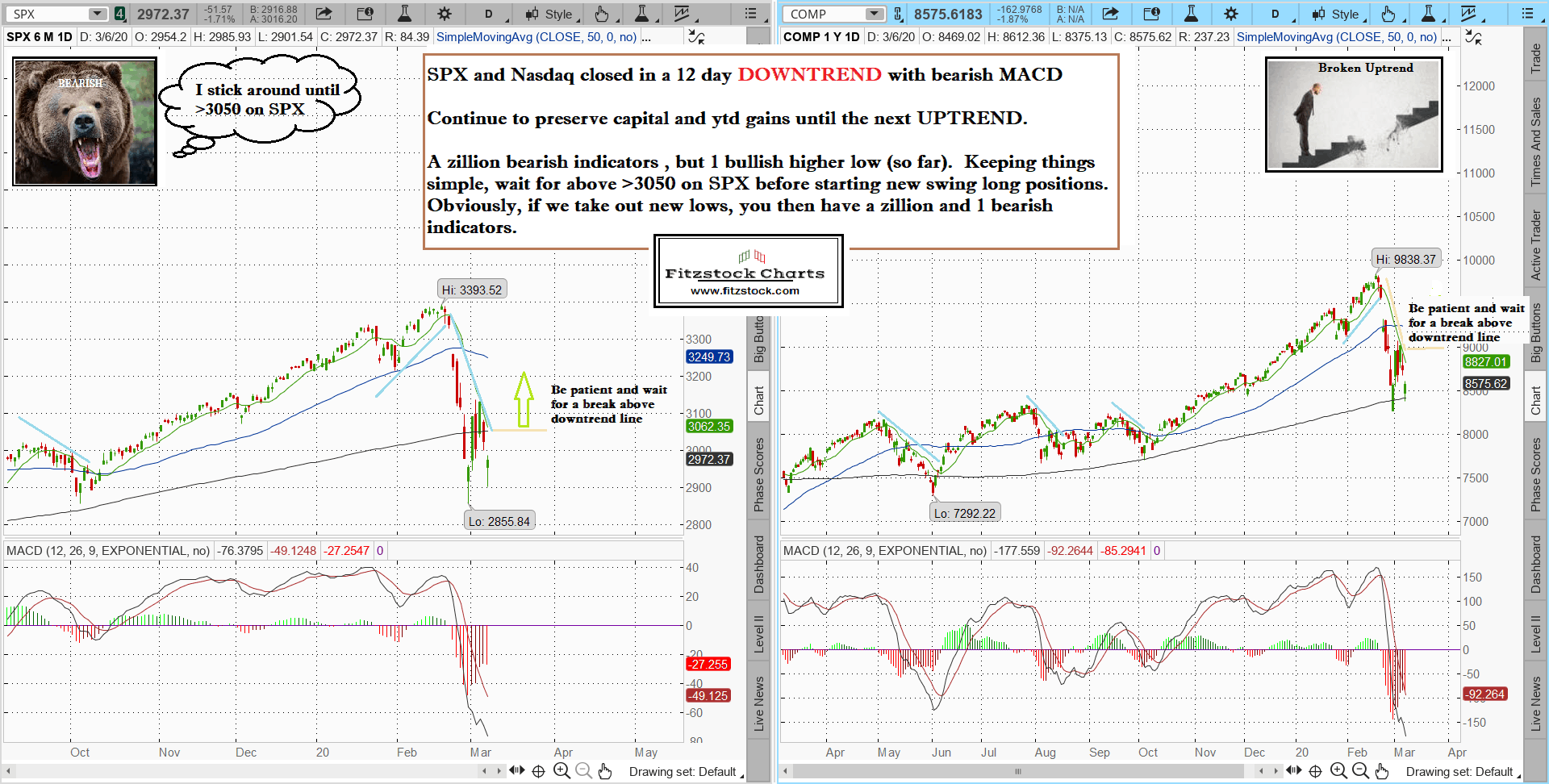Switch to the Phase Scores tab beside SPX chart
1549x784 pixels.
tap(758, 474)
